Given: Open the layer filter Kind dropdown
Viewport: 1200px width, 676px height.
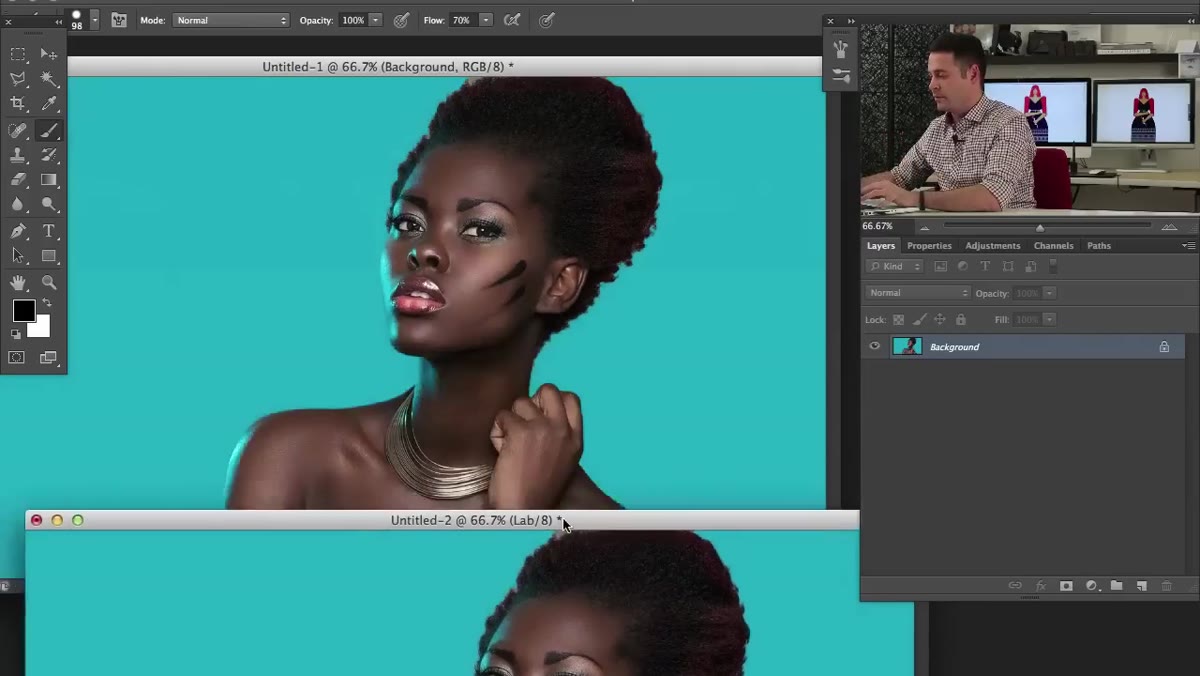Looking at the screenshot, I should [x=895, y=267].
